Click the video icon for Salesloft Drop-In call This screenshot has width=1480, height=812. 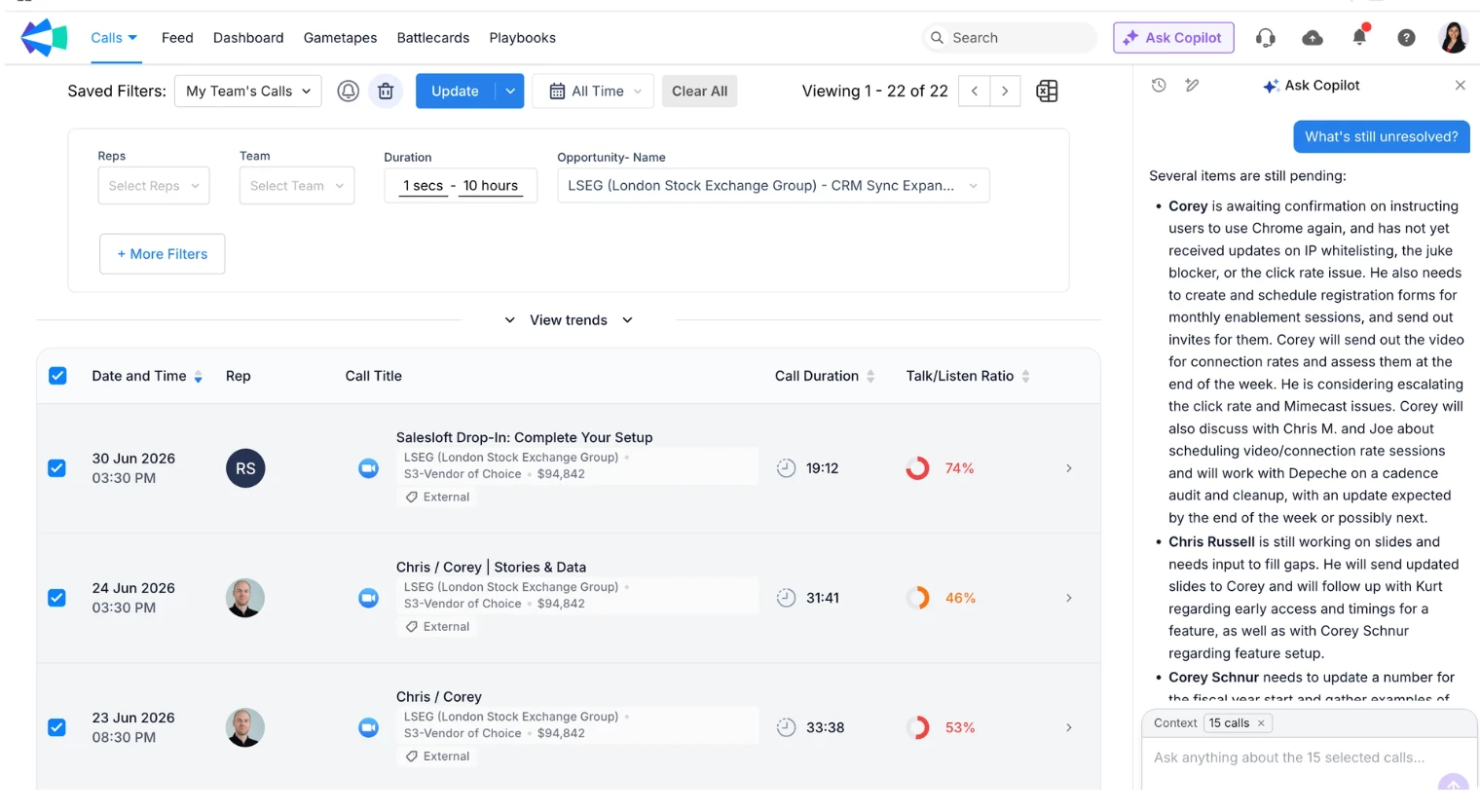point(368,468)
